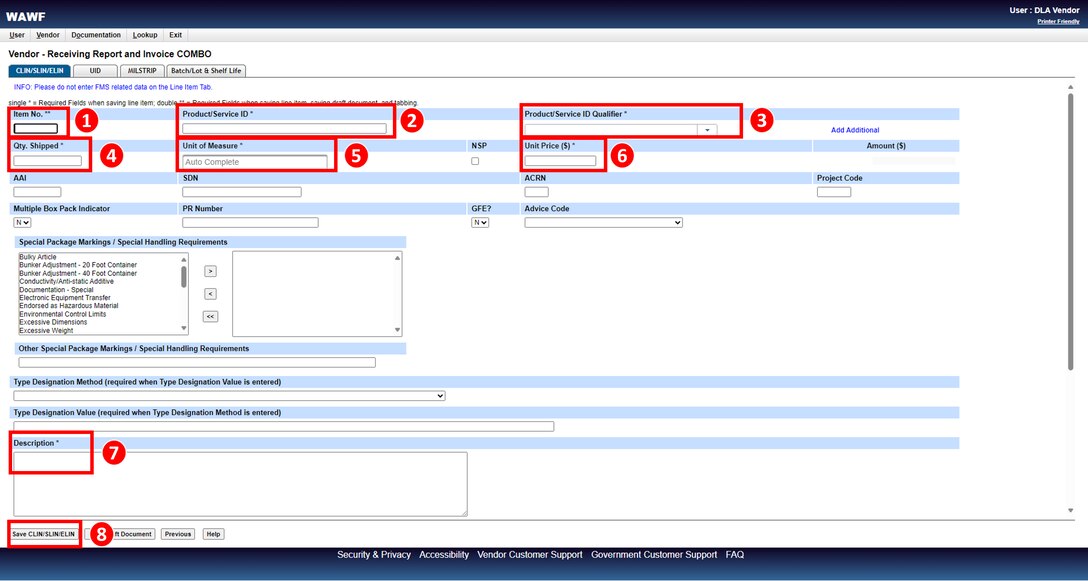This screenshot has height=581, width=1088.
Task: Open the FAQ footer link
Action: (735, 555)
